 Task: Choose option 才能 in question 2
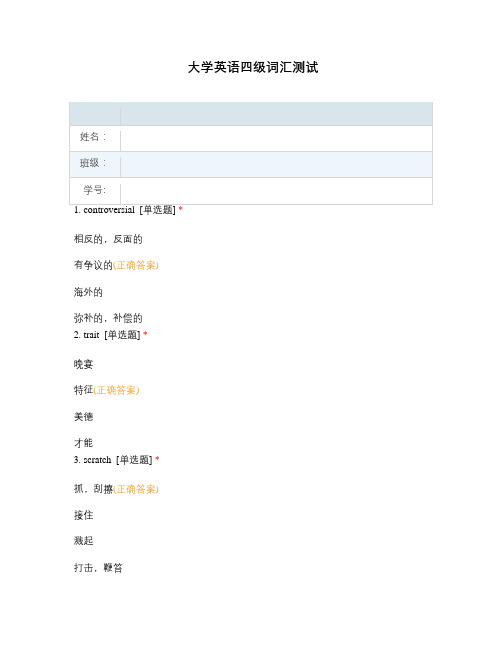tap(84, 443)
